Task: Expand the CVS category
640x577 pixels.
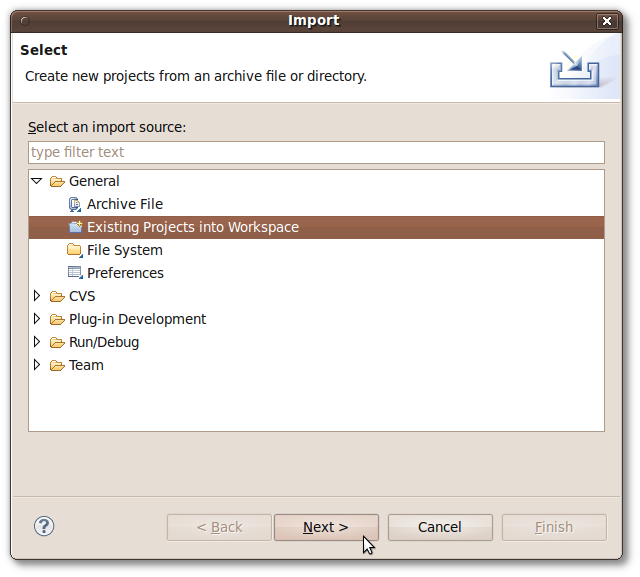Action: [37, 296]
